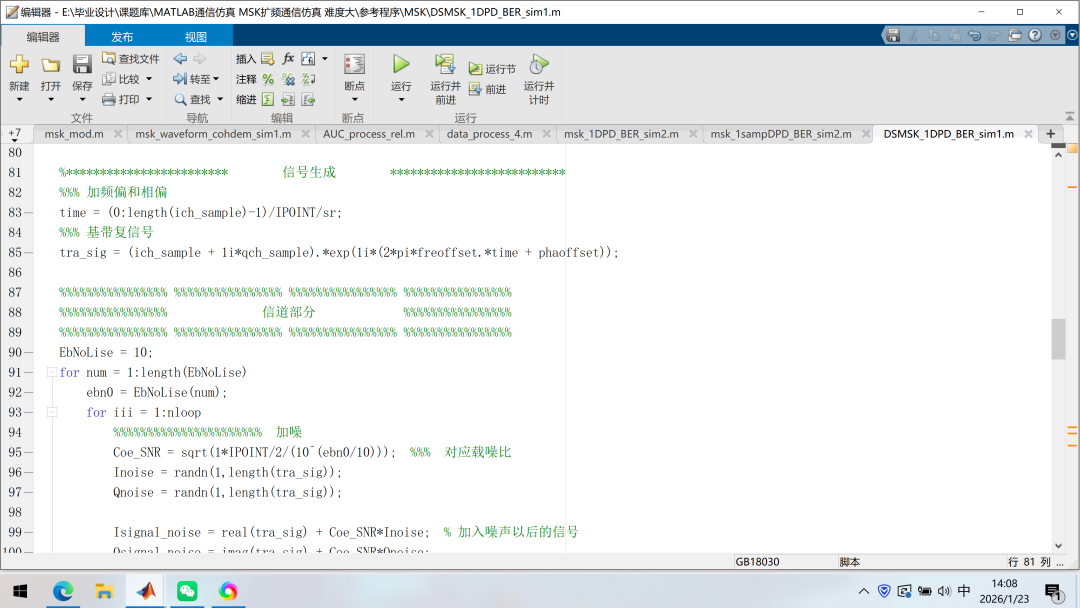Open help via the question mark icon

(1035, 35)
